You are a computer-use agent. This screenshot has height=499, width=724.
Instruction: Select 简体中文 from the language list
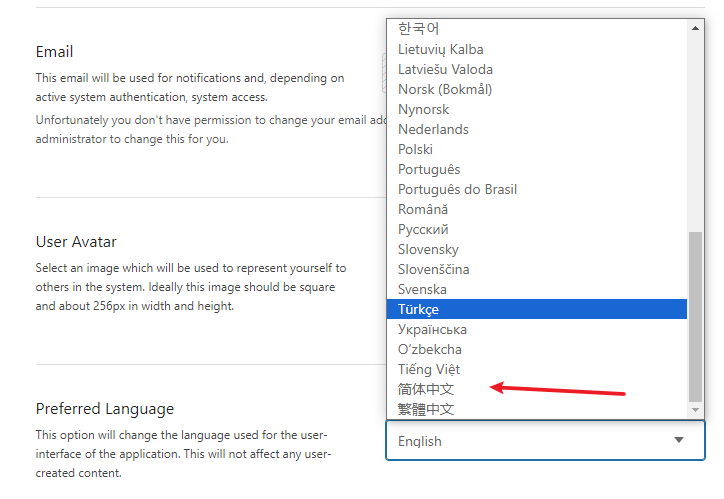click(426, 389)
